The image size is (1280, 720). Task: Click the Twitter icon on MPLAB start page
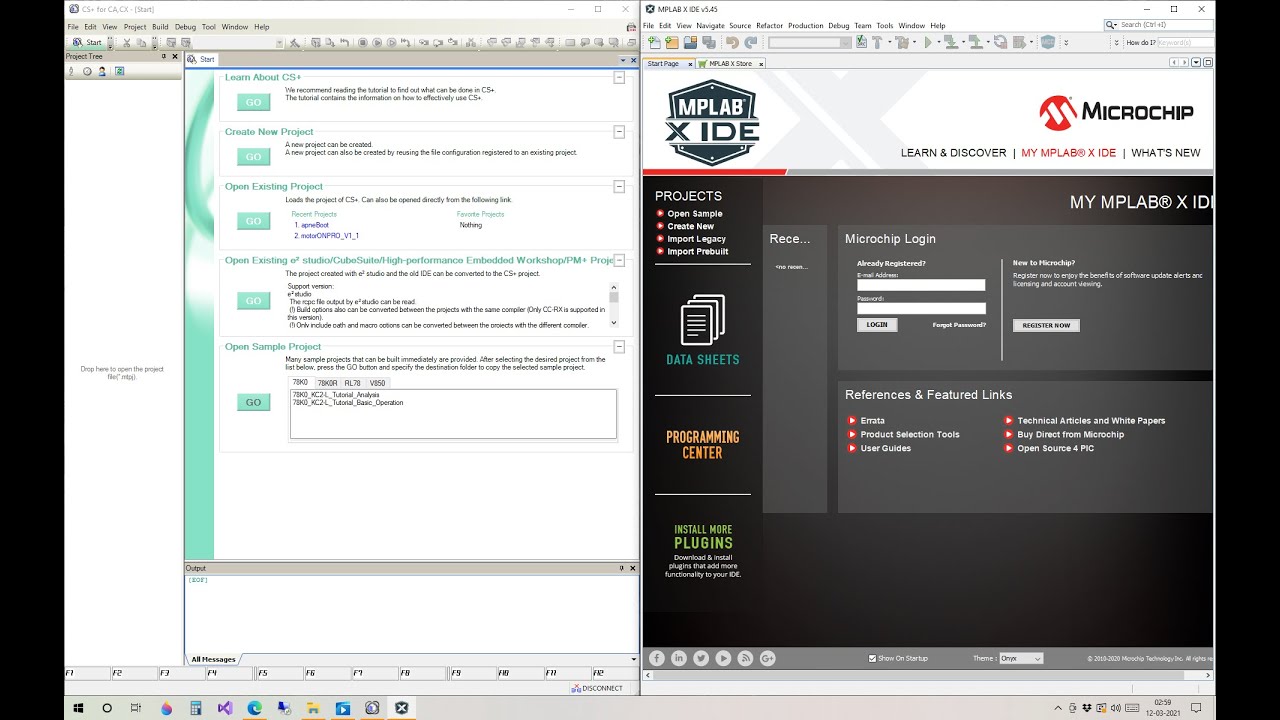click(x=701, y=658)
